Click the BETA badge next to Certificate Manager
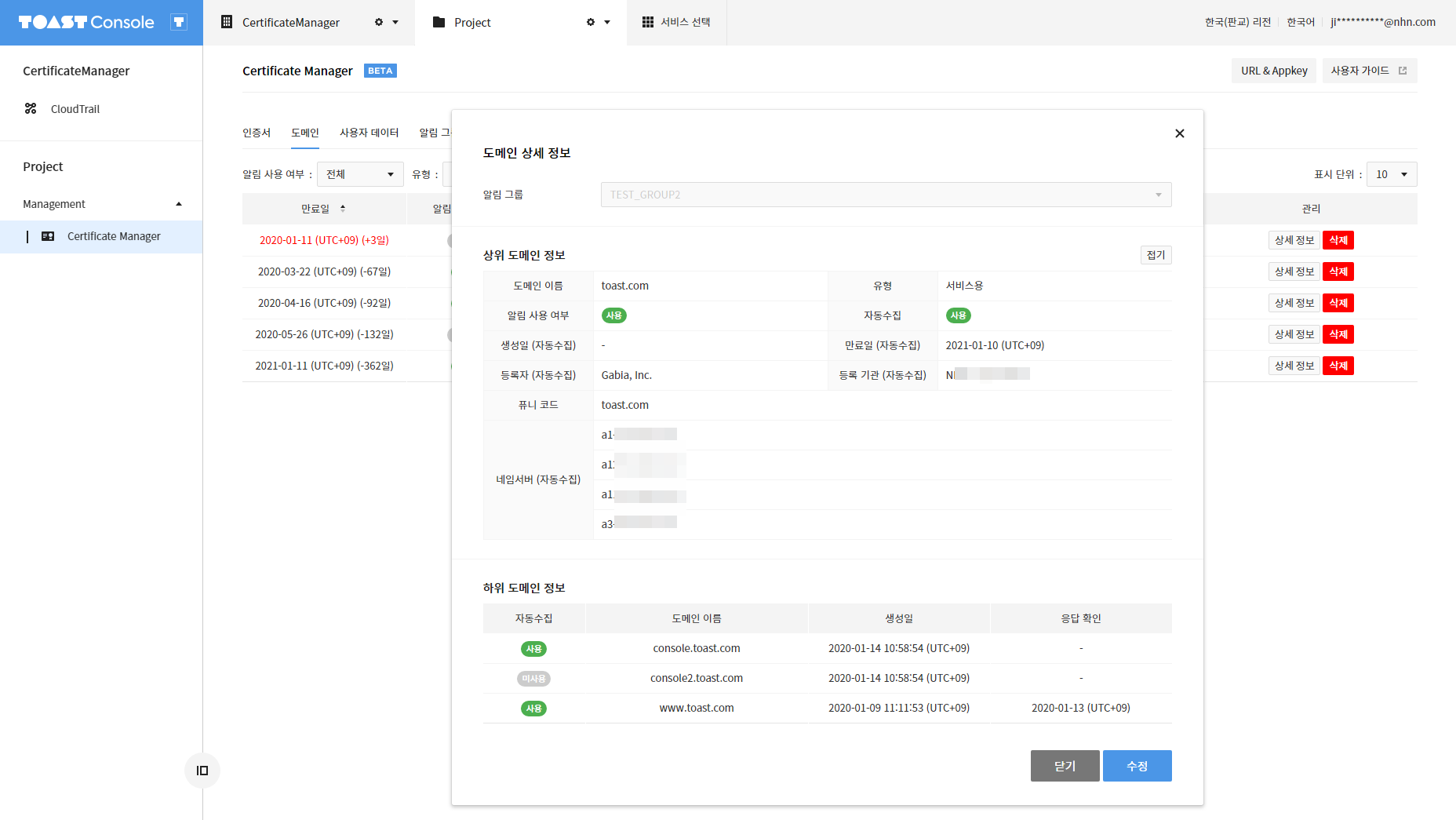Screen dimensions: 1456x820 380,71
